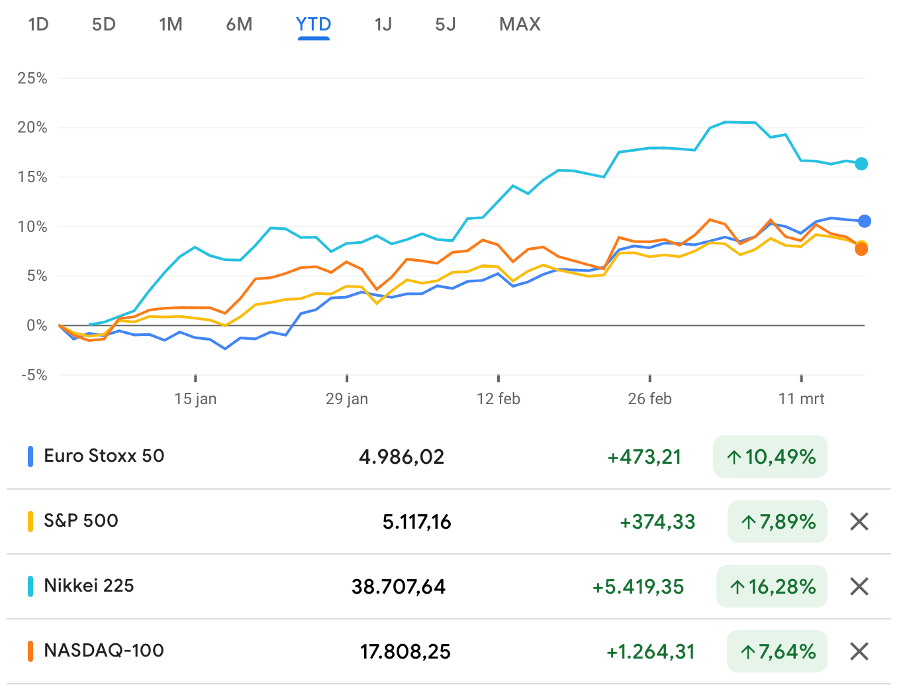This screenshot has width=908, height=698.
Task: Click the 5.117,16 index value
Action: point(417,522)
